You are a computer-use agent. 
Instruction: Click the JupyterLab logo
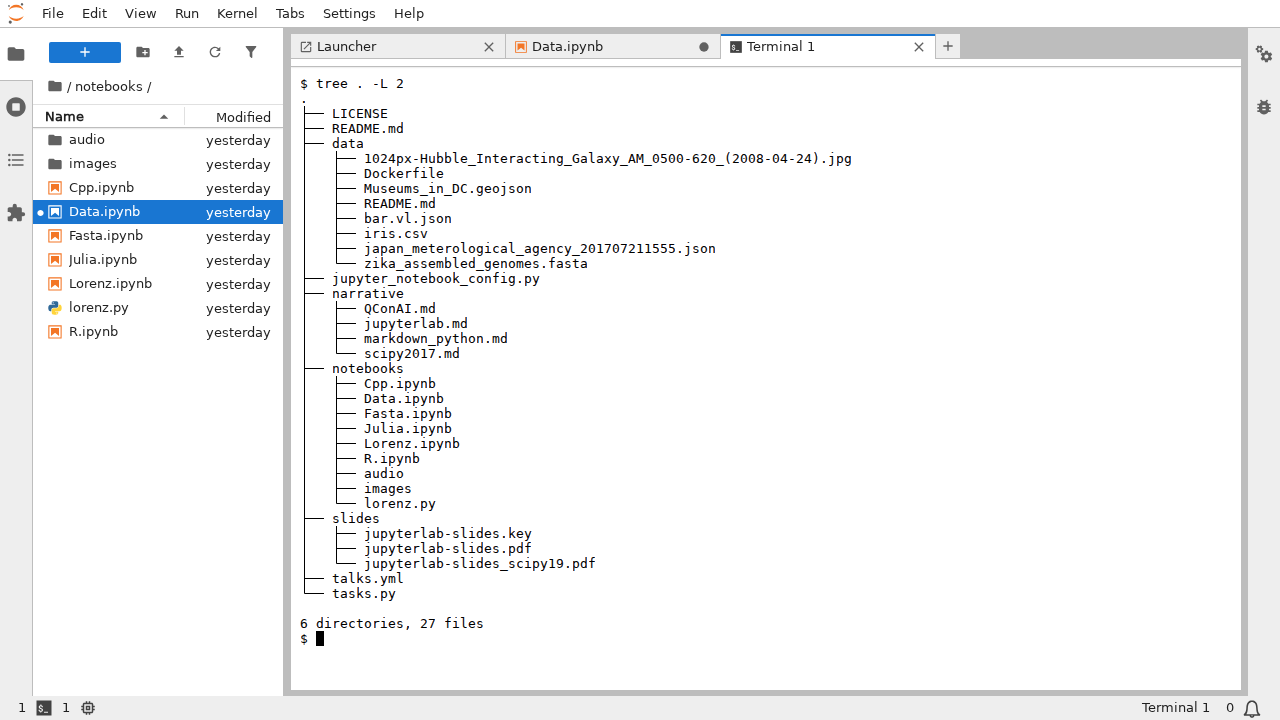tap(16, 13)
